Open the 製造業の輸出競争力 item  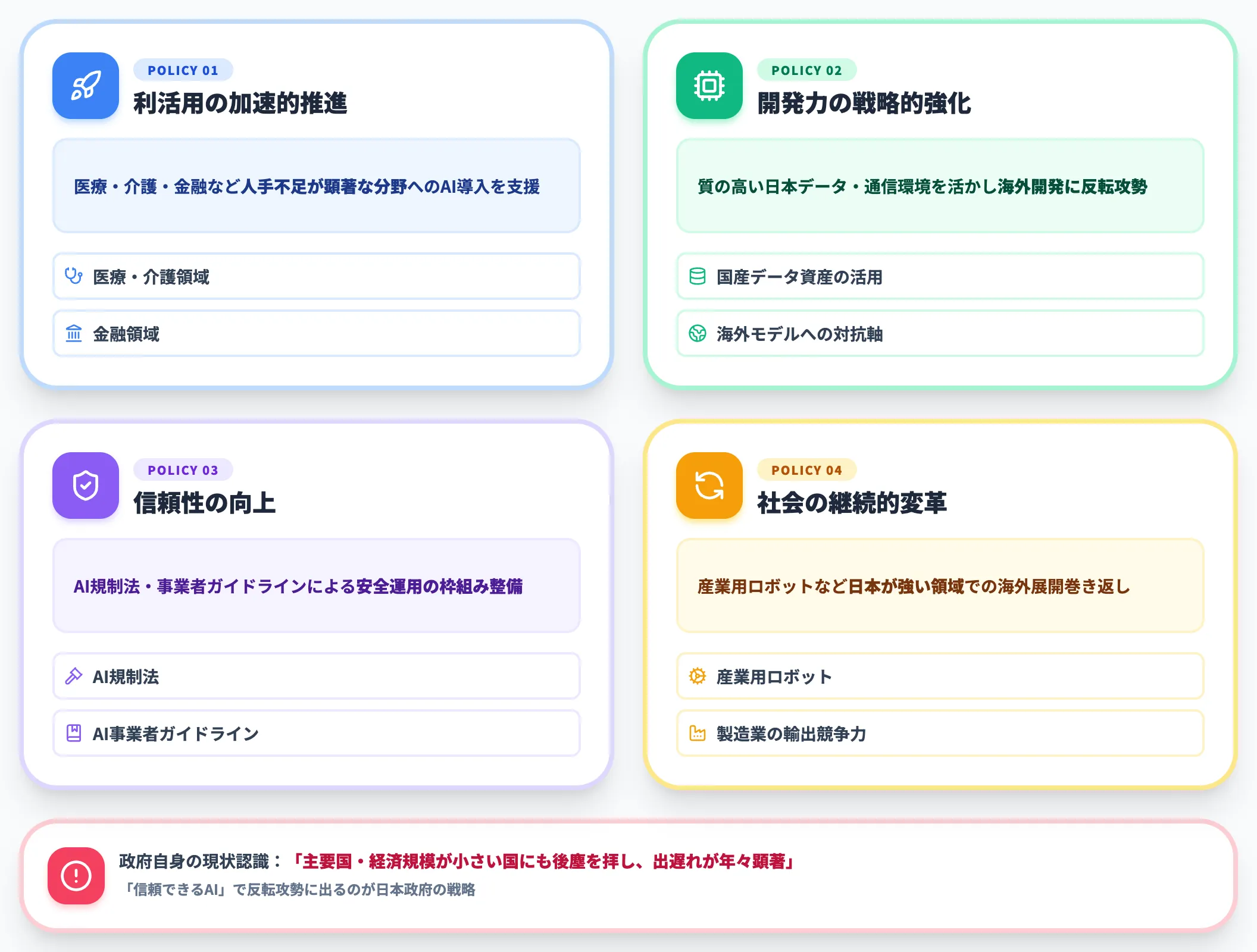940,733
